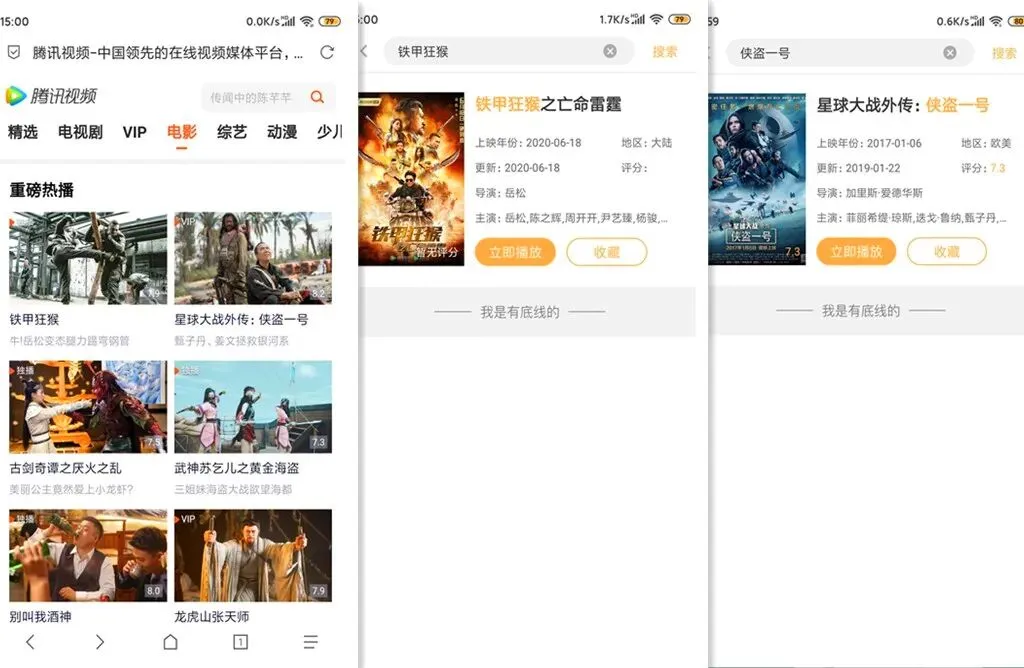Select the 电影 tab
Screen dimensions: 1024x668
coord(182,132)
